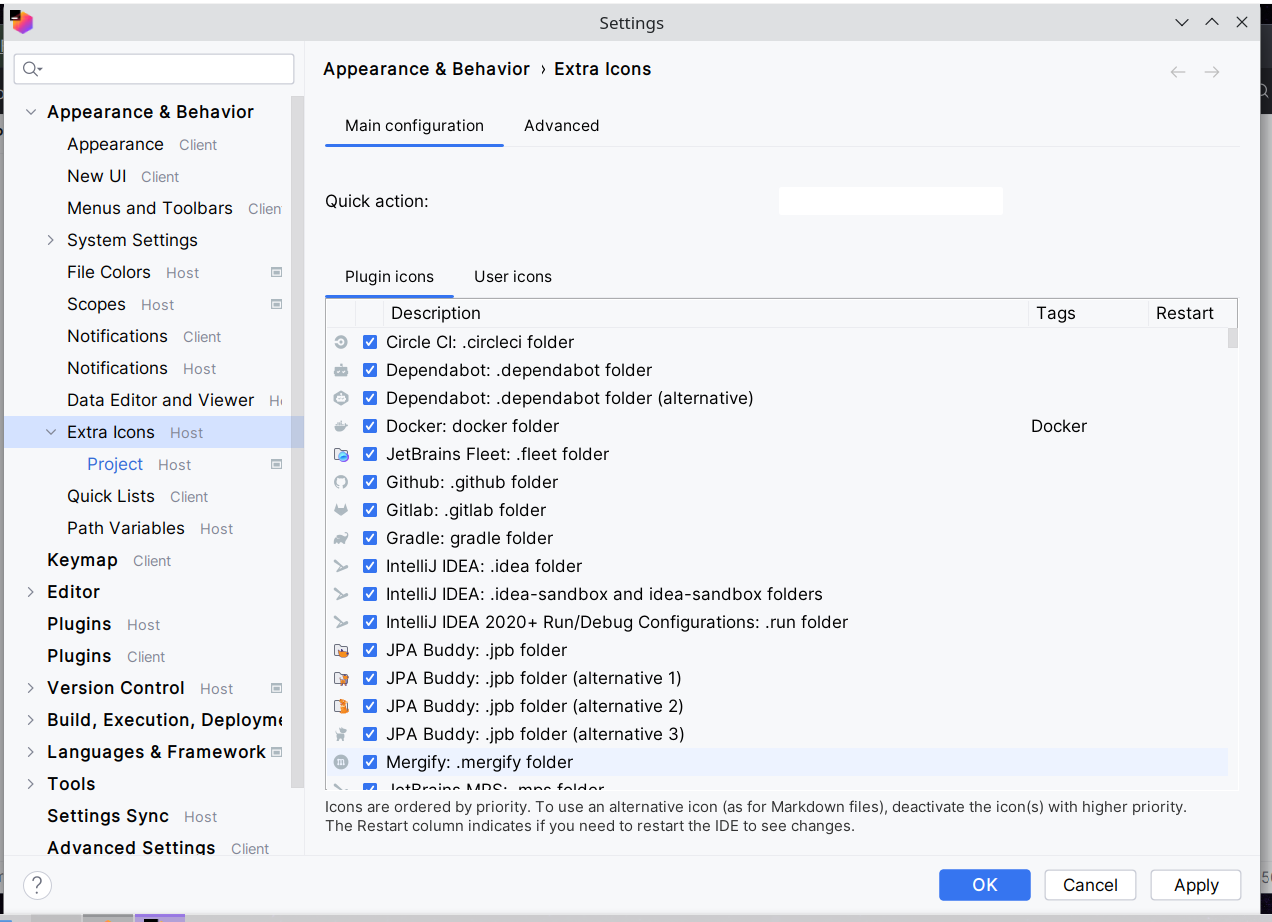The image size is (1272, 922).
Task: Expand the Editor settings node
Action: (x=30, y=591)
